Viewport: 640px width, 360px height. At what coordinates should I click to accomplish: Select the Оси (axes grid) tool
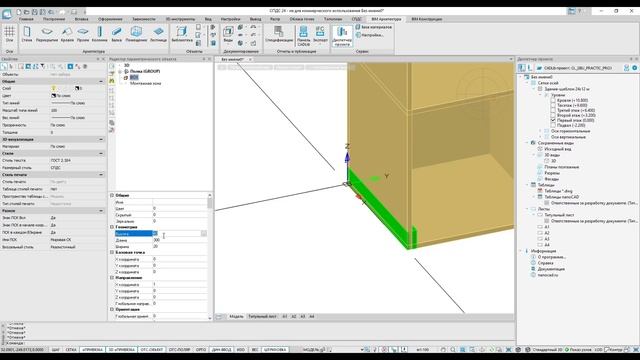point(9,34)
